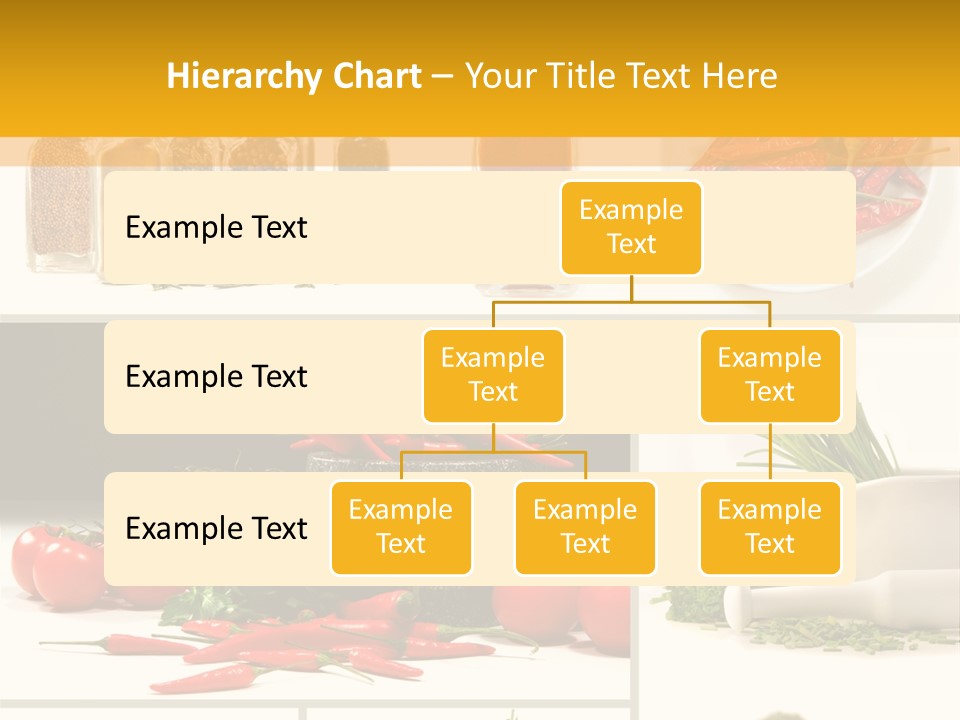Click the top row's "Example Text" label

(216, 227)
